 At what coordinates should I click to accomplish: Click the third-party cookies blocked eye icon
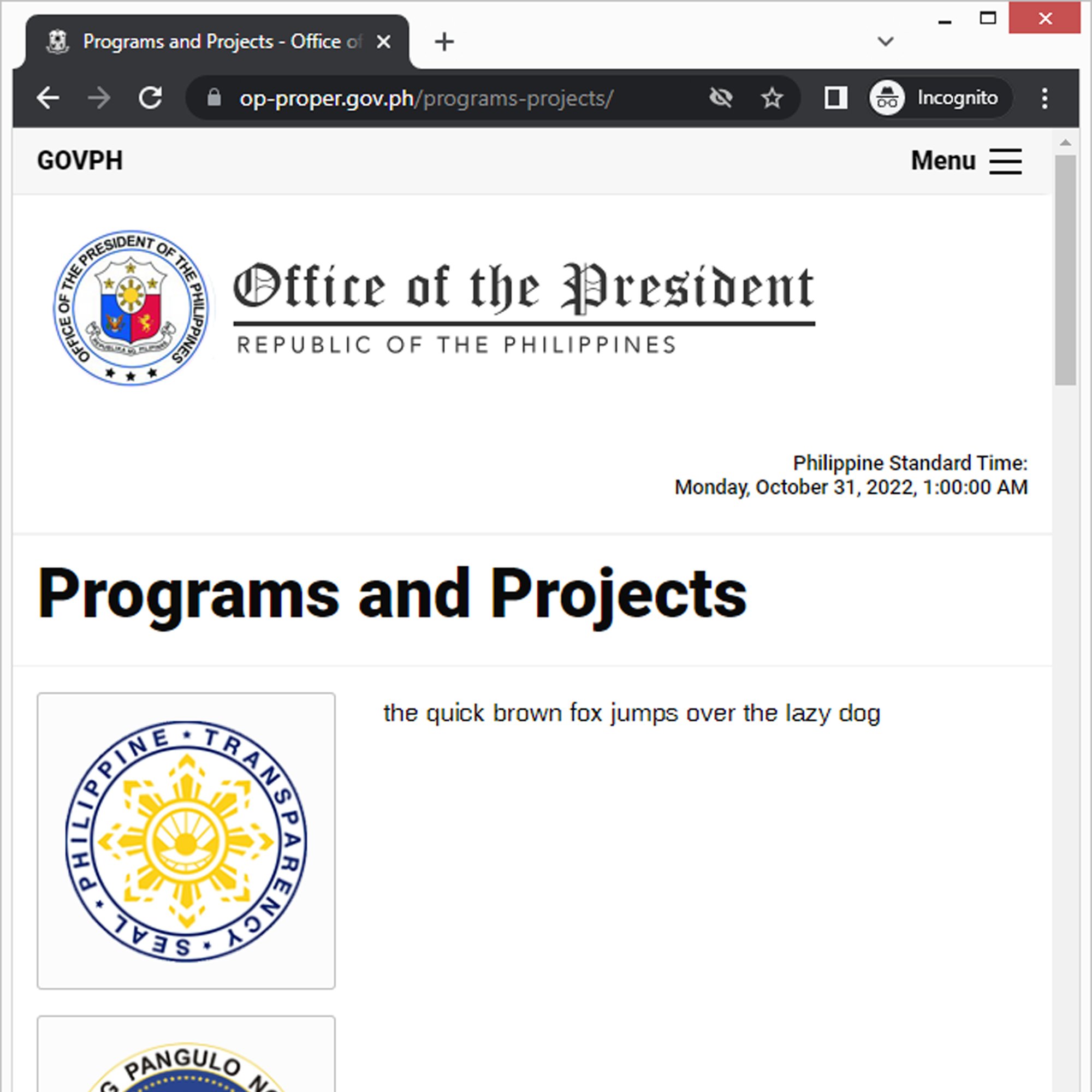pos(721,98)
